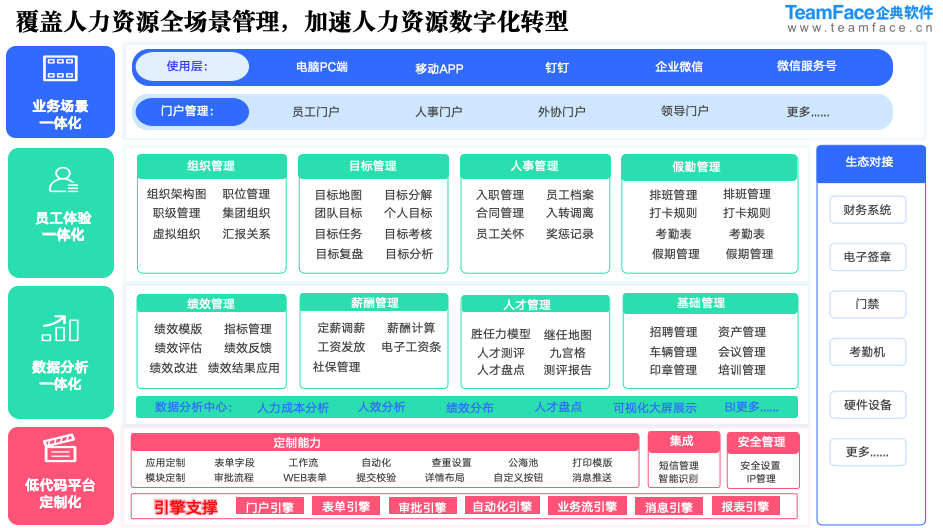Select the 门禁 box
This screenshot has height=528, width=943.
[x=867, y=304]
